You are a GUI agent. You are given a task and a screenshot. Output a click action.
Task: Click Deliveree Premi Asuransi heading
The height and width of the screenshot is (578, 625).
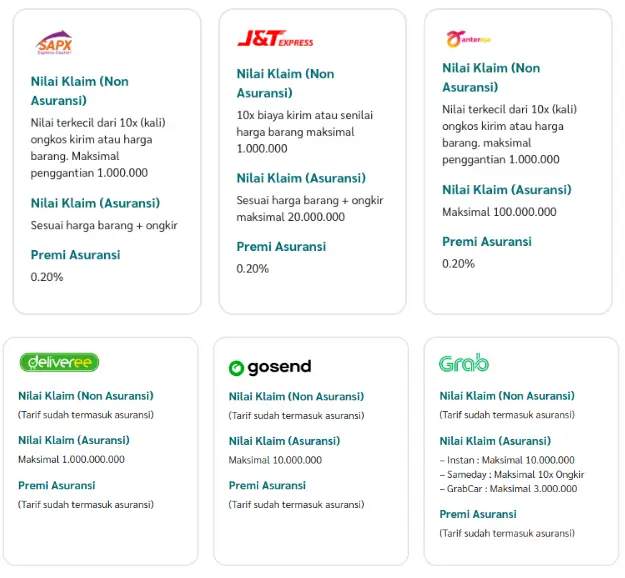(57, 485)
